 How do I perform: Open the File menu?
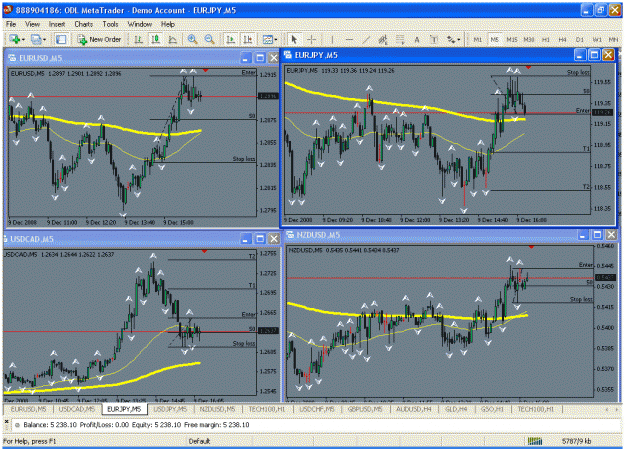11,24
